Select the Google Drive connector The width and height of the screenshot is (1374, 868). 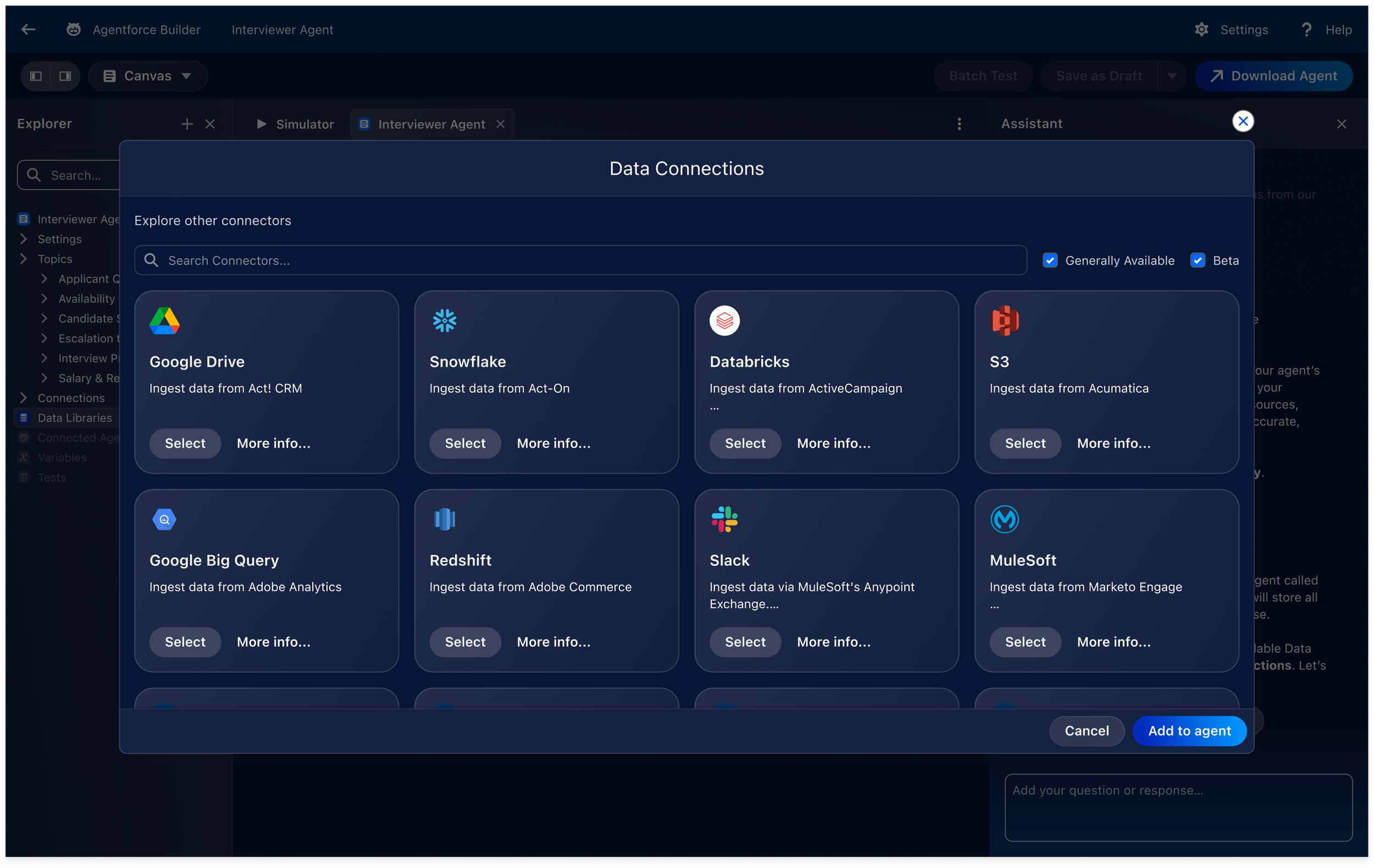tap(185, 443)
